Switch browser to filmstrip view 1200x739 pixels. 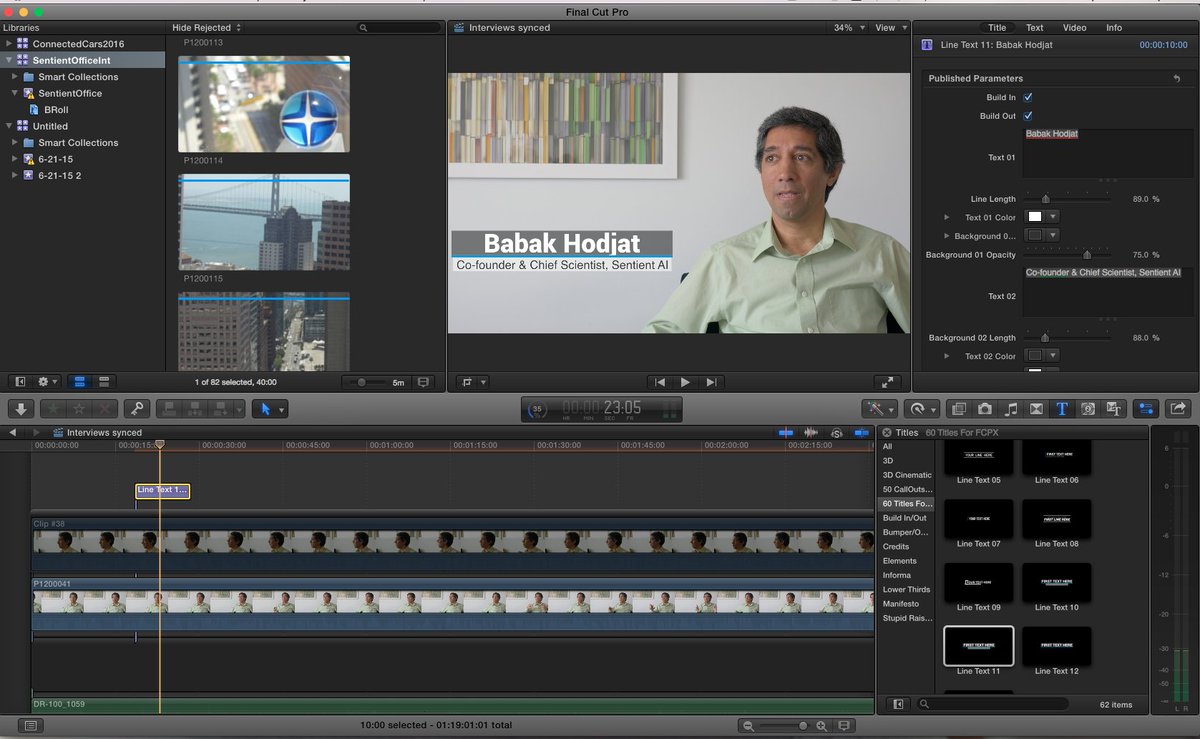81,382
